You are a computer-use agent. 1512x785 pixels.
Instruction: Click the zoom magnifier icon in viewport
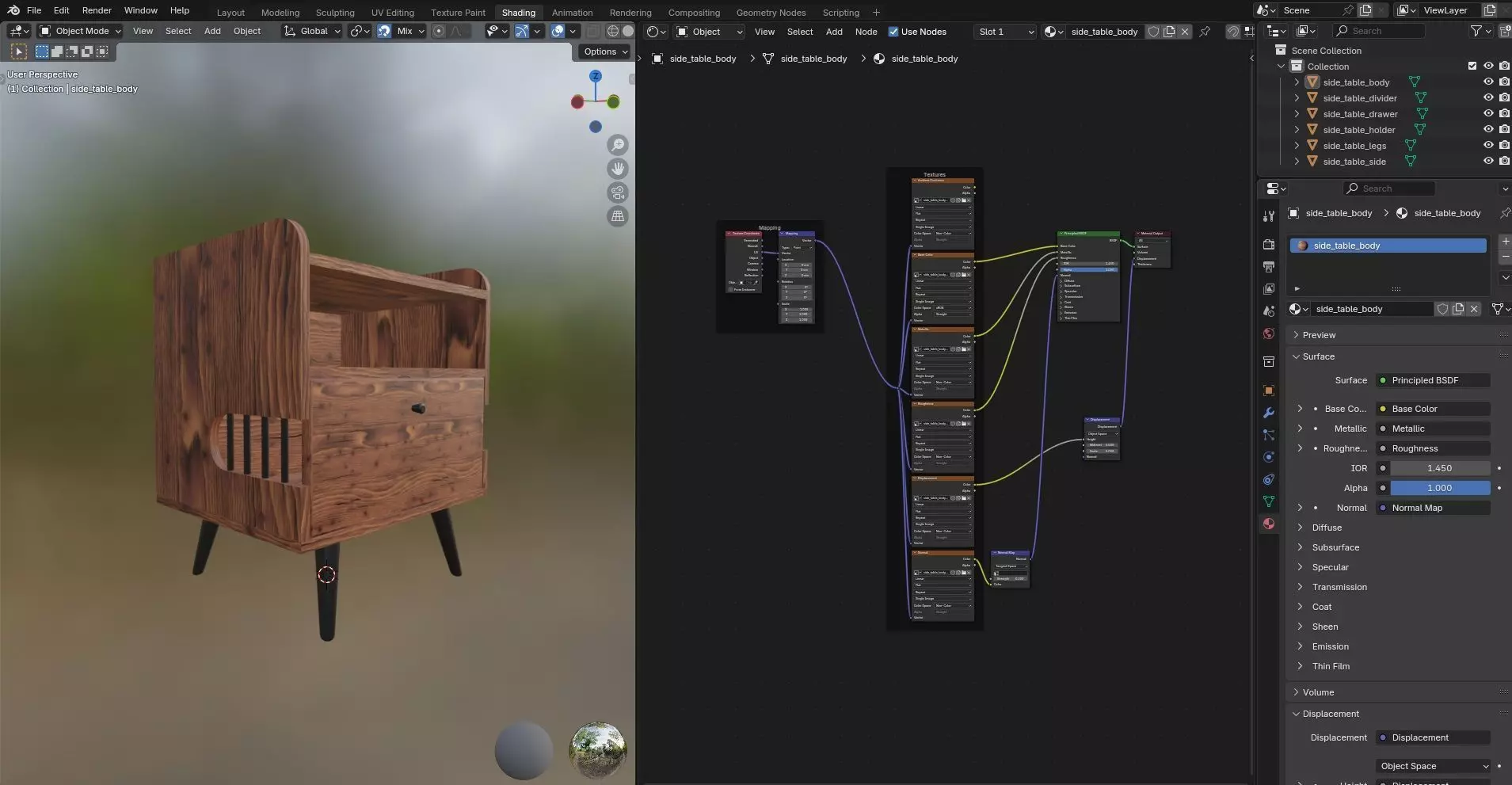point(618,145)
